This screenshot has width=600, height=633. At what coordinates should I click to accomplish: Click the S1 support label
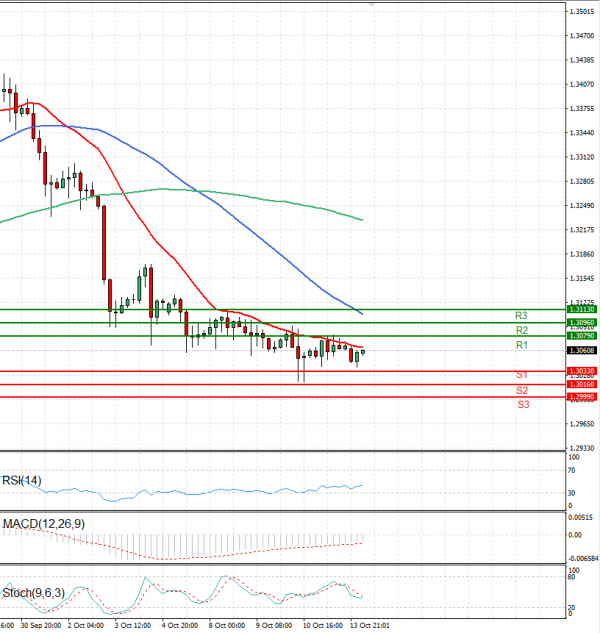coord(522,375)
